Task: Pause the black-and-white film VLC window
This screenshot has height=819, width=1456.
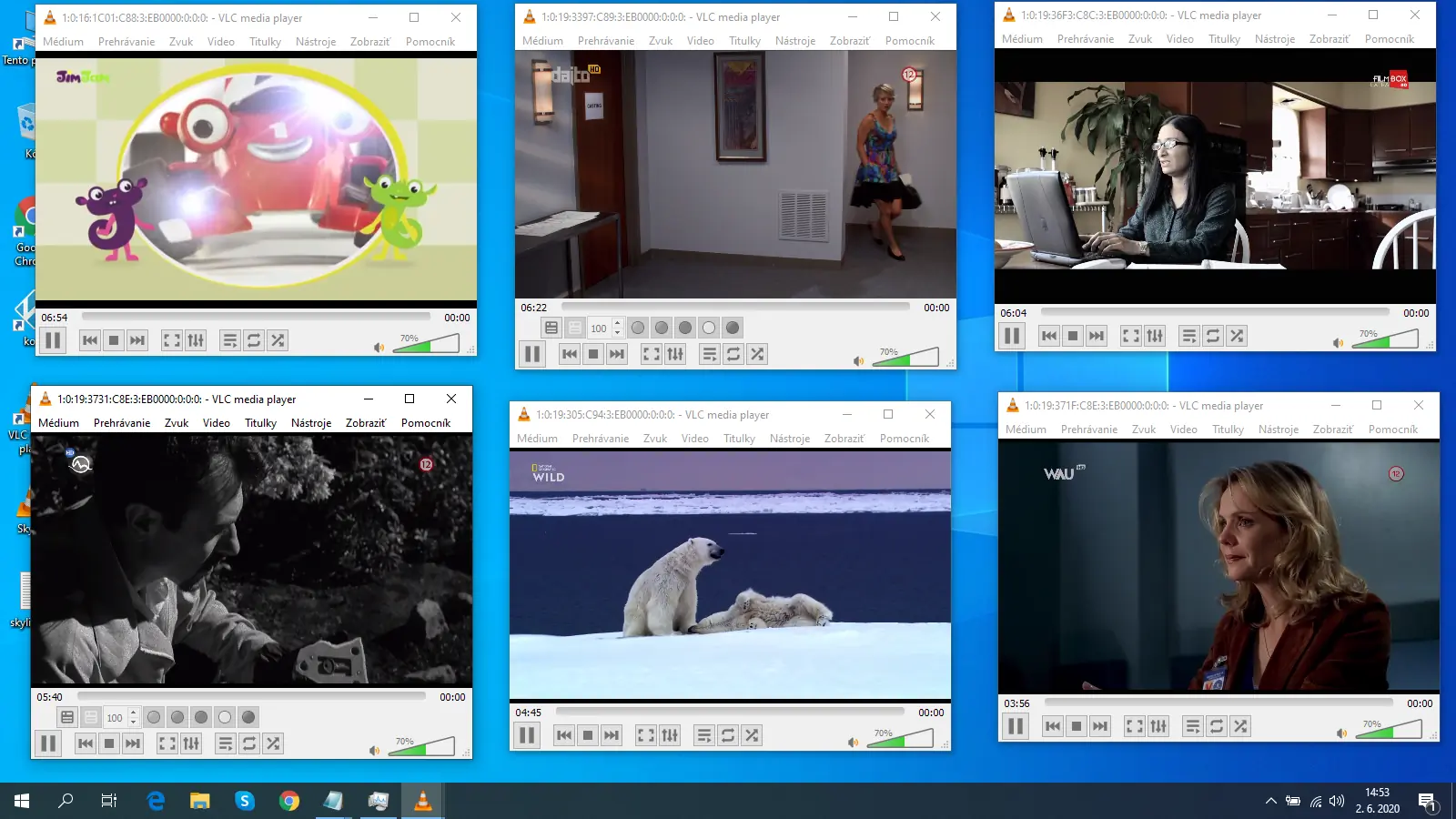Action: point(48,743)
